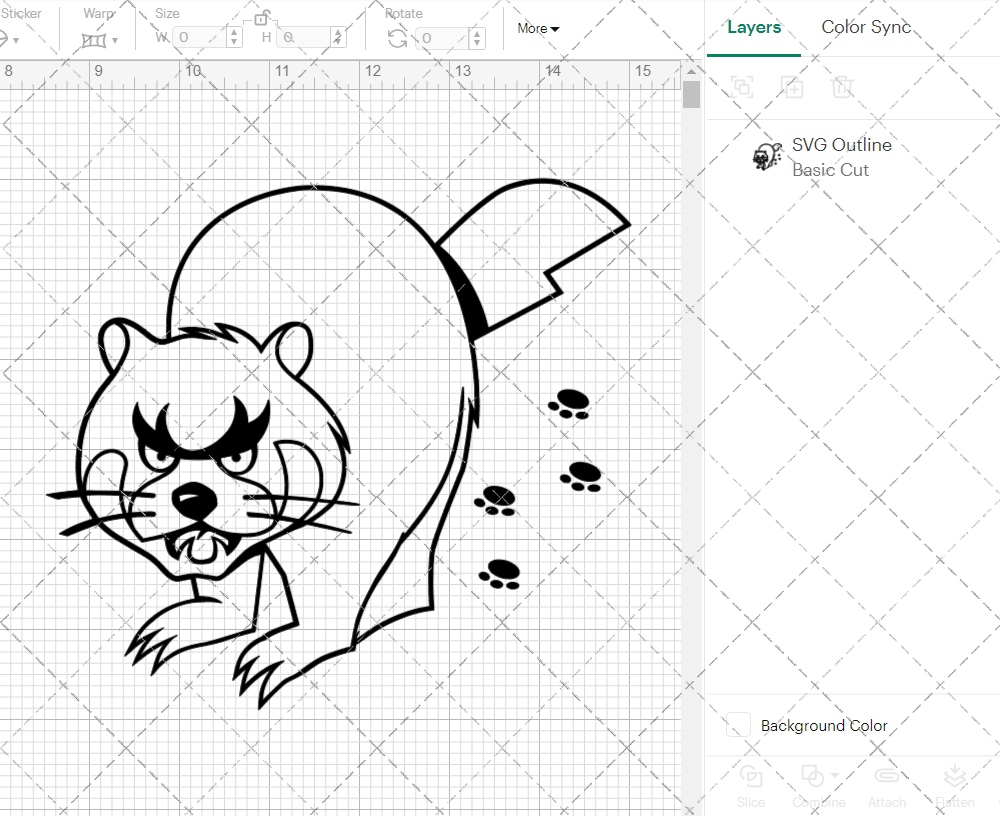
Task: Click the Flatten icon
Action: coord(954,777)
